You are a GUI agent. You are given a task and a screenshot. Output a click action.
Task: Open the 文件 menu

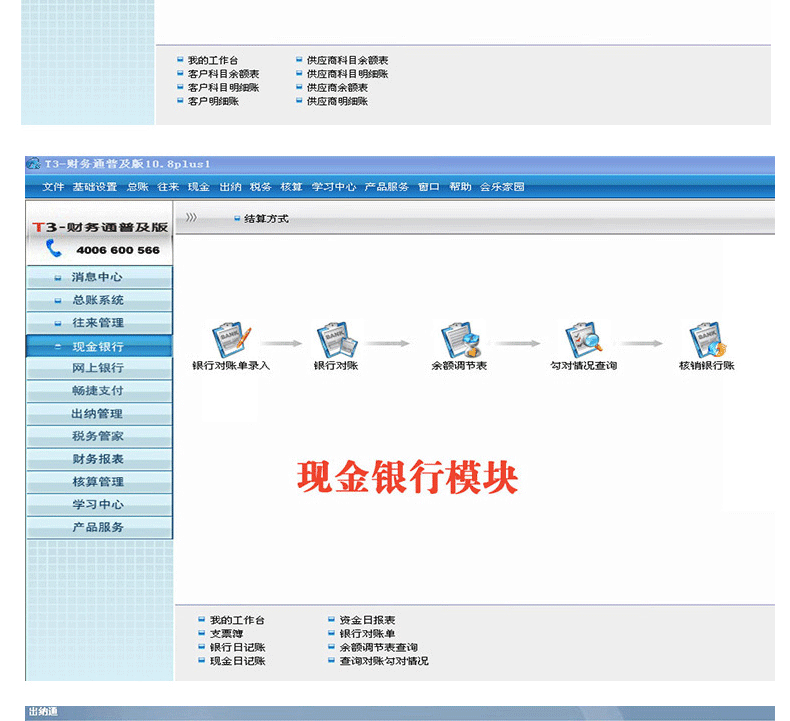tap(53, 187)
